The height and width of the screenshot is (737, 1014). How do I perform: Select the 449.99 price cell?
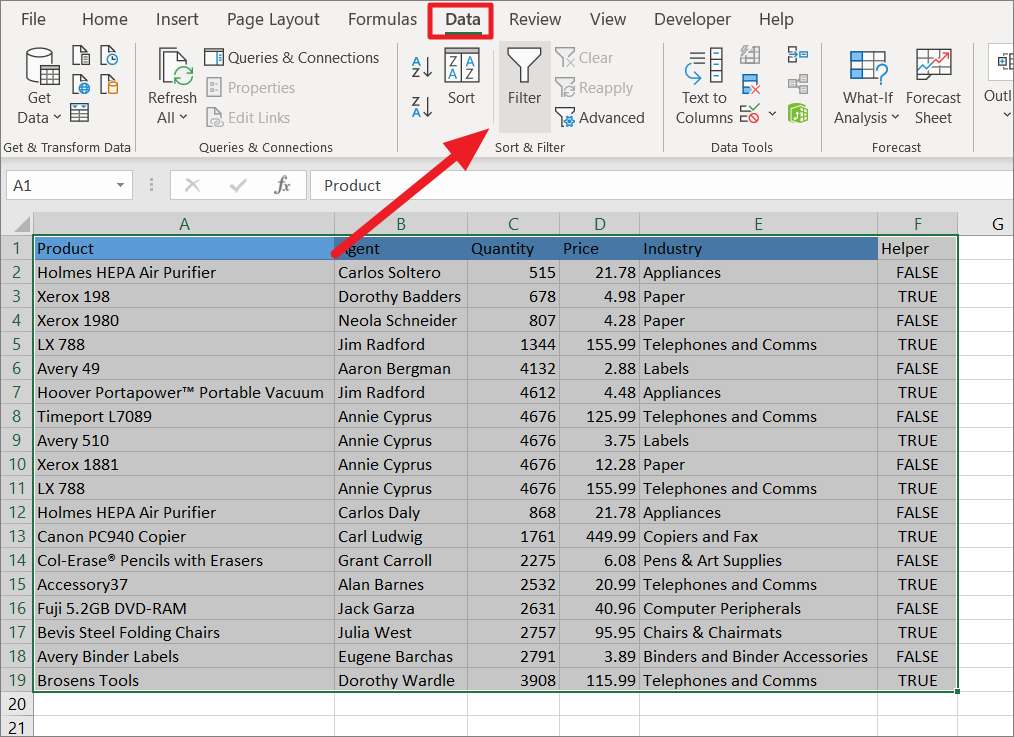point(599,537)
